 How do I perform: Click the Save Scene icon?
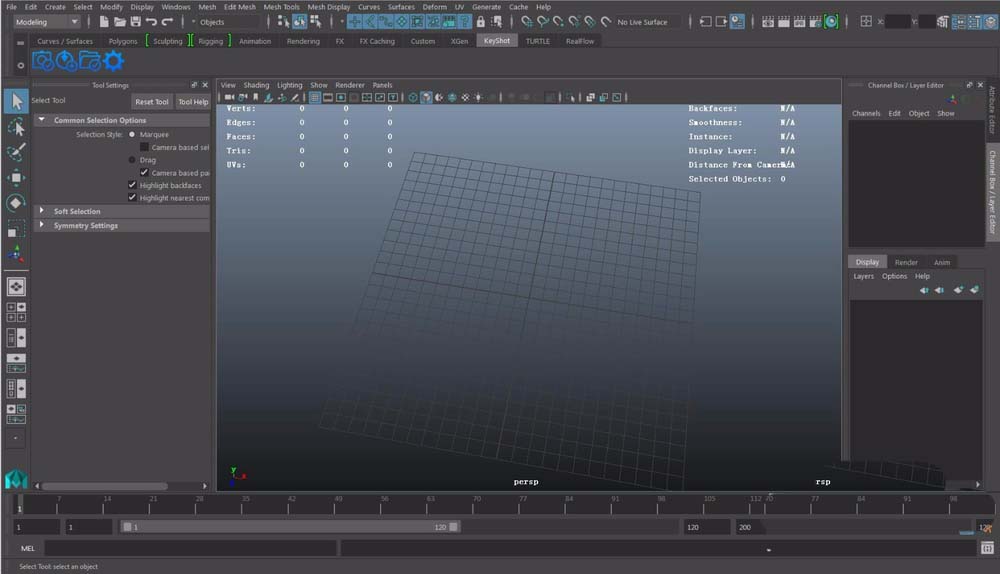135,21
